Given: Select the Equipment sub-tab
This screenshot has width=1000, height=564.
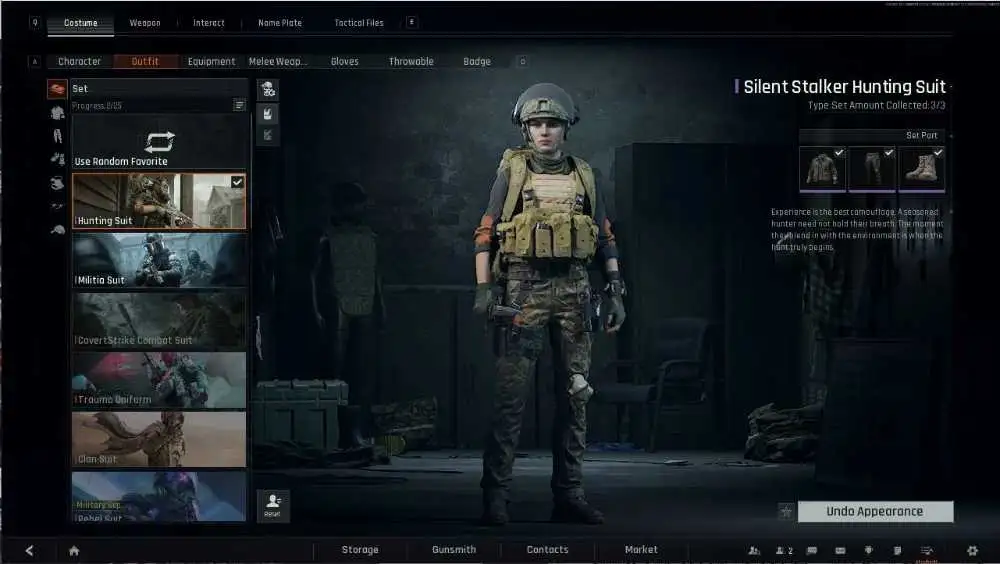Looking at the screenshot, I should [211, 61].
